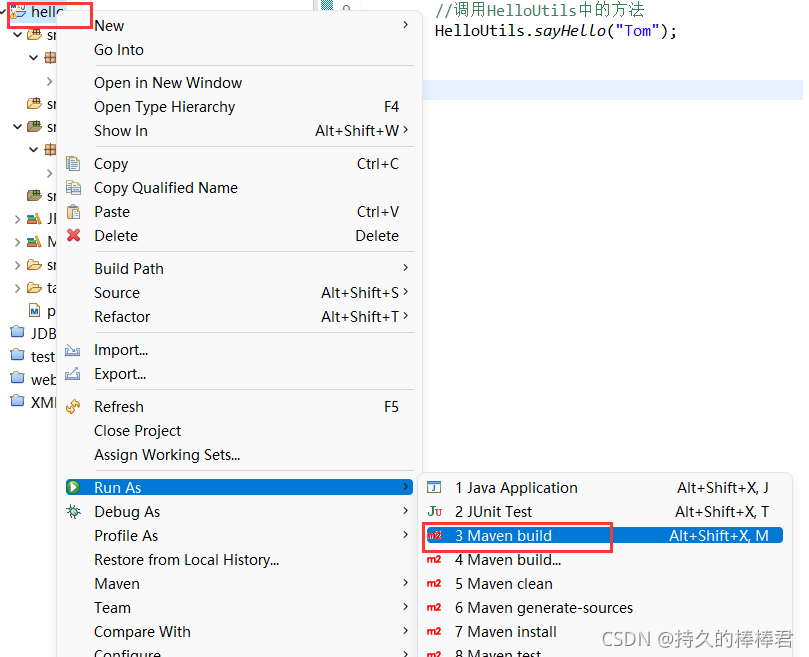Click the Copy Qualified Name icon
The image size is (809, 657).
73,188
